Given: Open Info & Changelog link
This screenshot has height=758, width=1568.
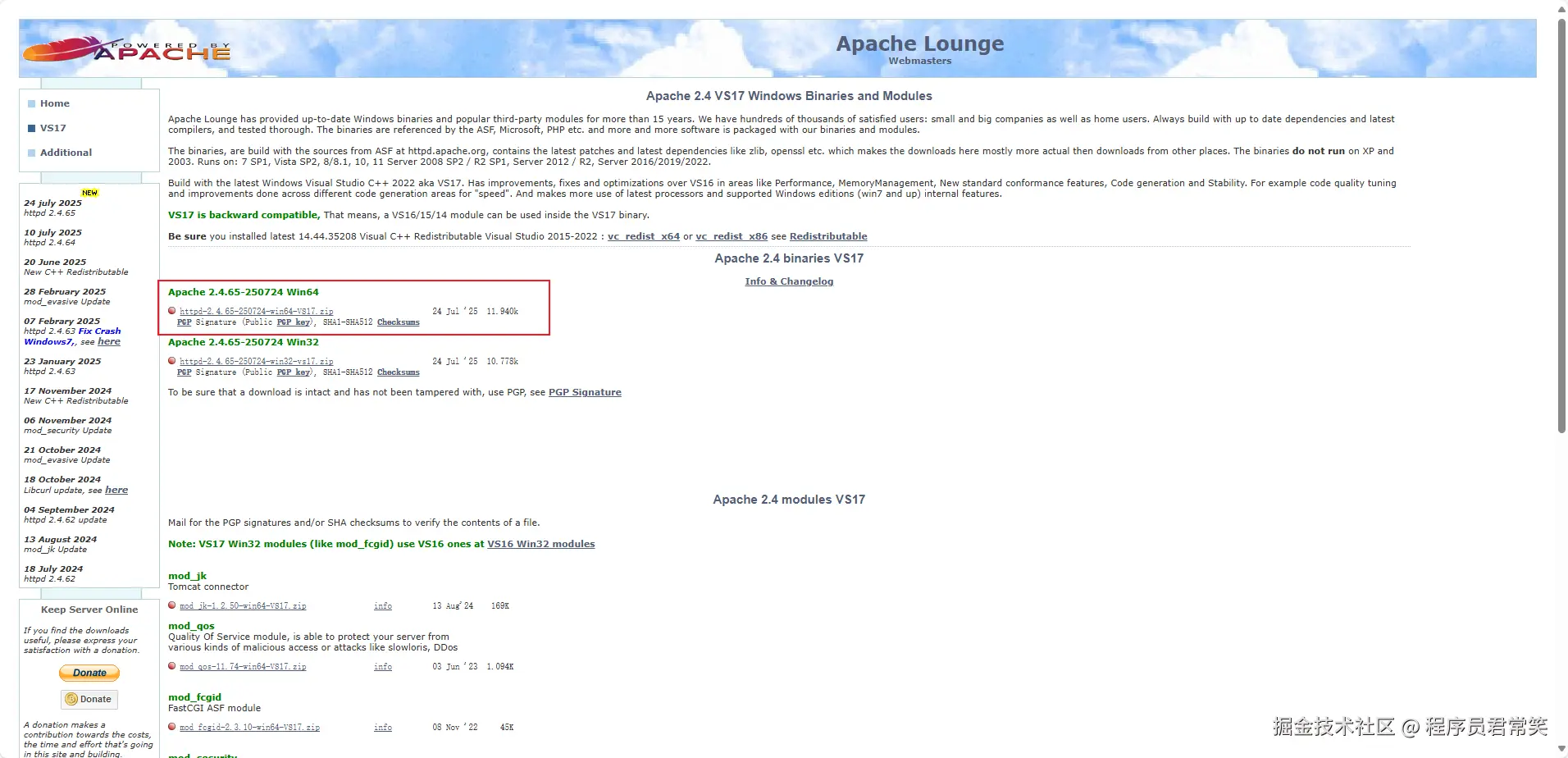Looking at the screenshot, I should click(789, 281).
